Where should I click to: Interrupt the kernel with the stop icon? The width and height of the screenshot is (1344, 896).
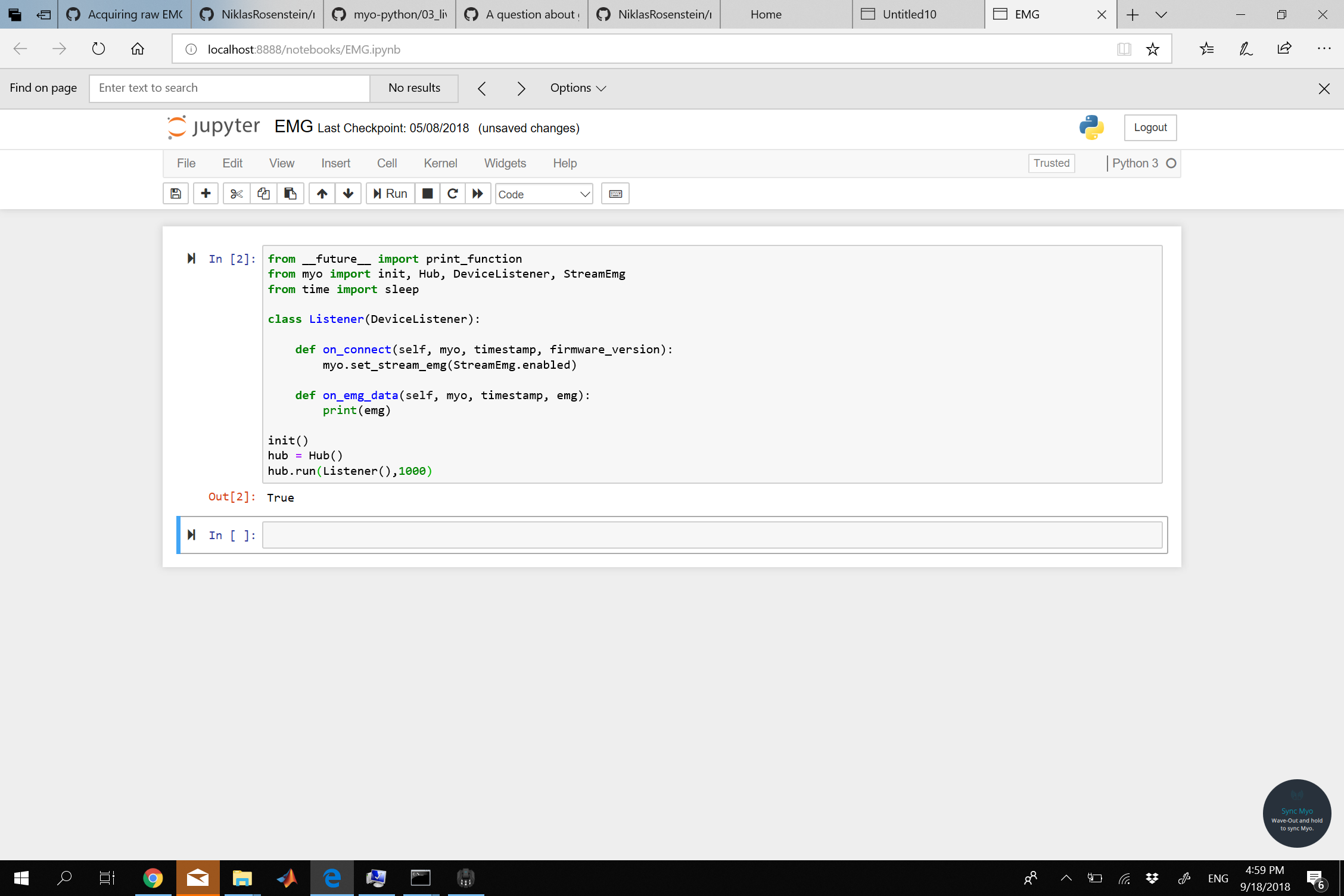pyautogui.click(x=427, y=193)
